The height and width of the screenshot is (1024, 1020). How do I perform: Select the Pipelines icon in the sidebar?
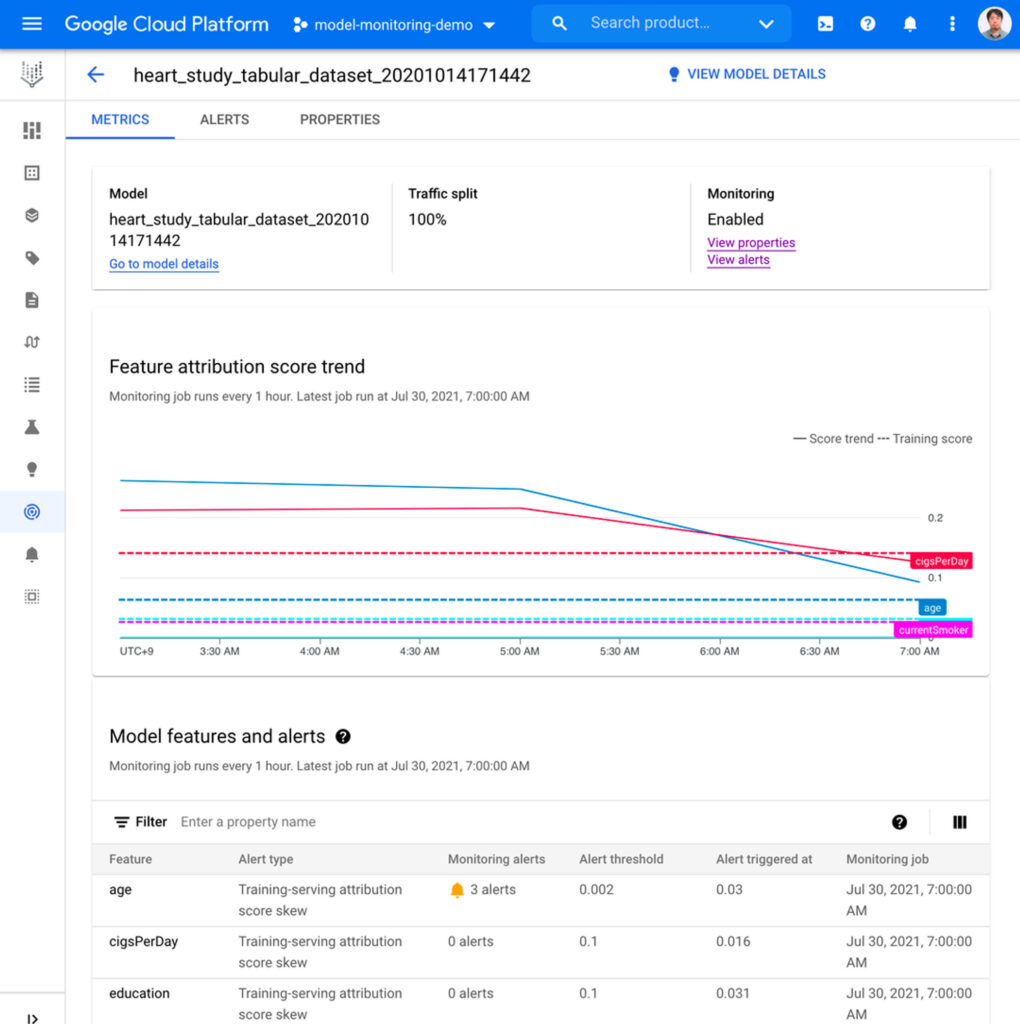pos(31,341)
